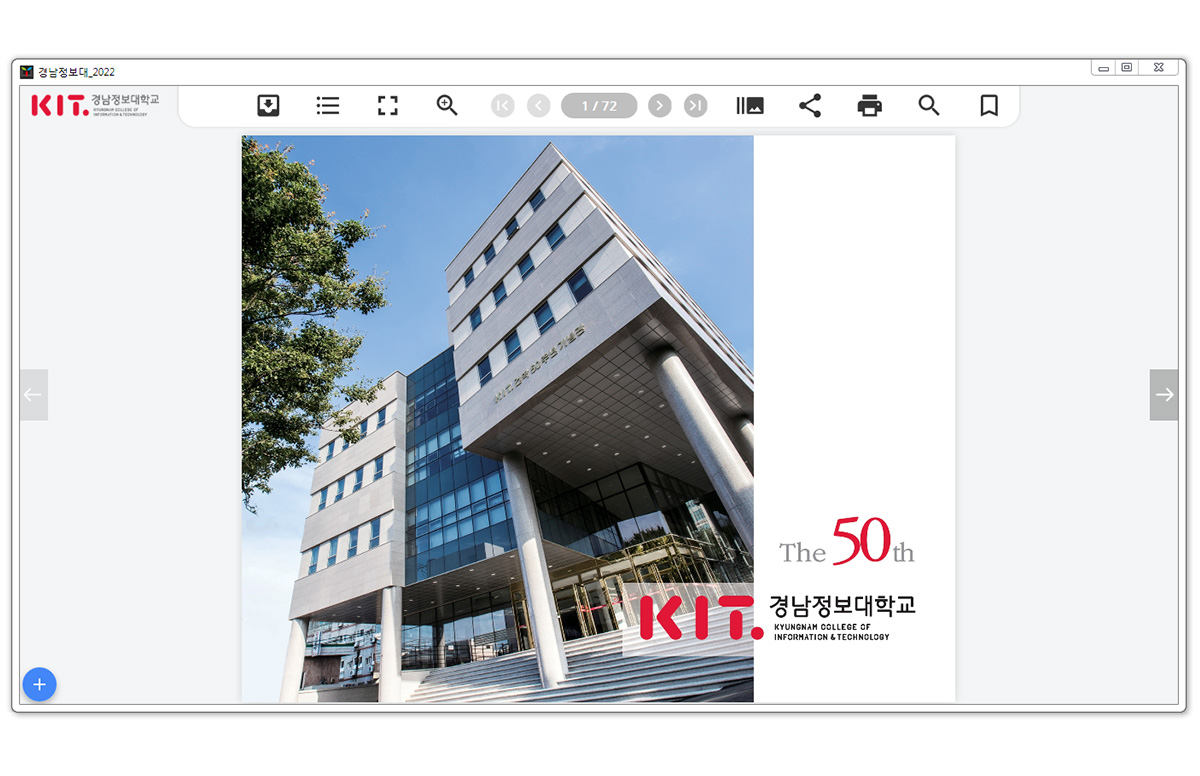Click the 1 / 72 page number field
This screenshot has height=776, width=1200.
(x=599, y=106)
